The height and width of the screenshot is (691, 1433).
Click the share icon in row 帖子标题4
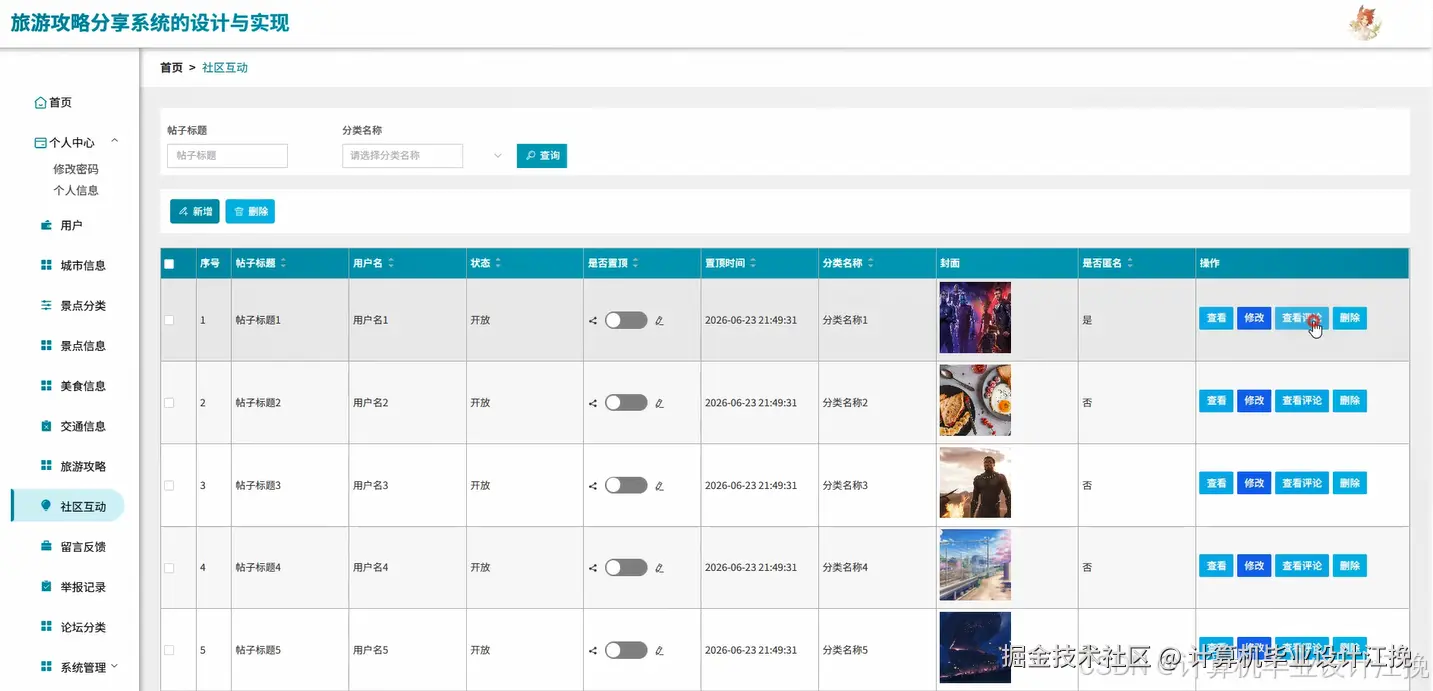(x=593, y=567)
